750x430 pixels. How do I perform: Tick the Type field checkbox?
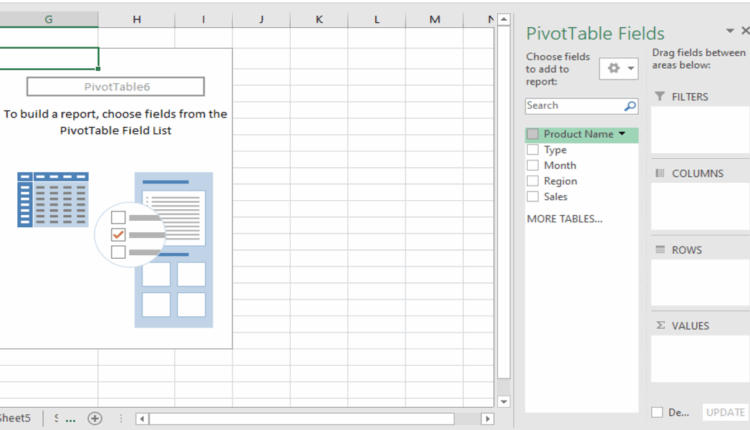[x=533, y=150]
